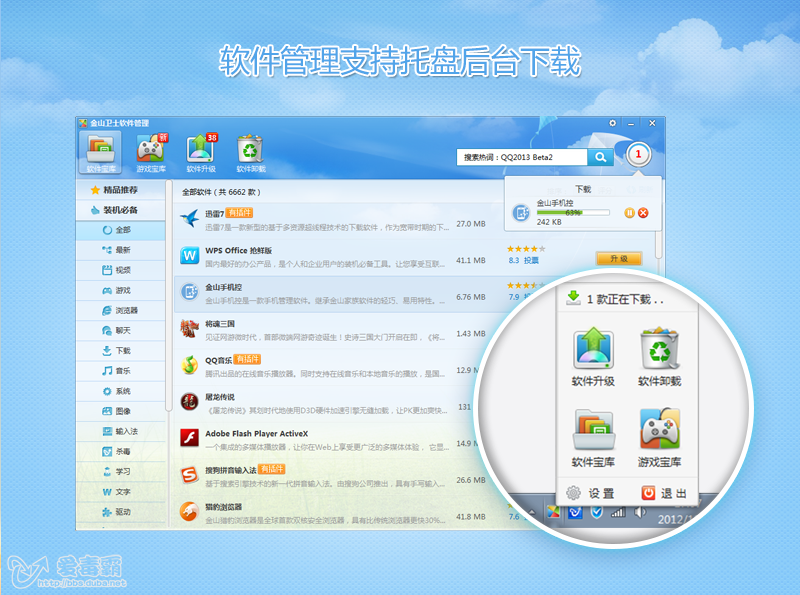The height and width of the screenshot is (595, 800).
Task: Open 软件升级 from the tray popup menu
Action: [x=593, y=357]
